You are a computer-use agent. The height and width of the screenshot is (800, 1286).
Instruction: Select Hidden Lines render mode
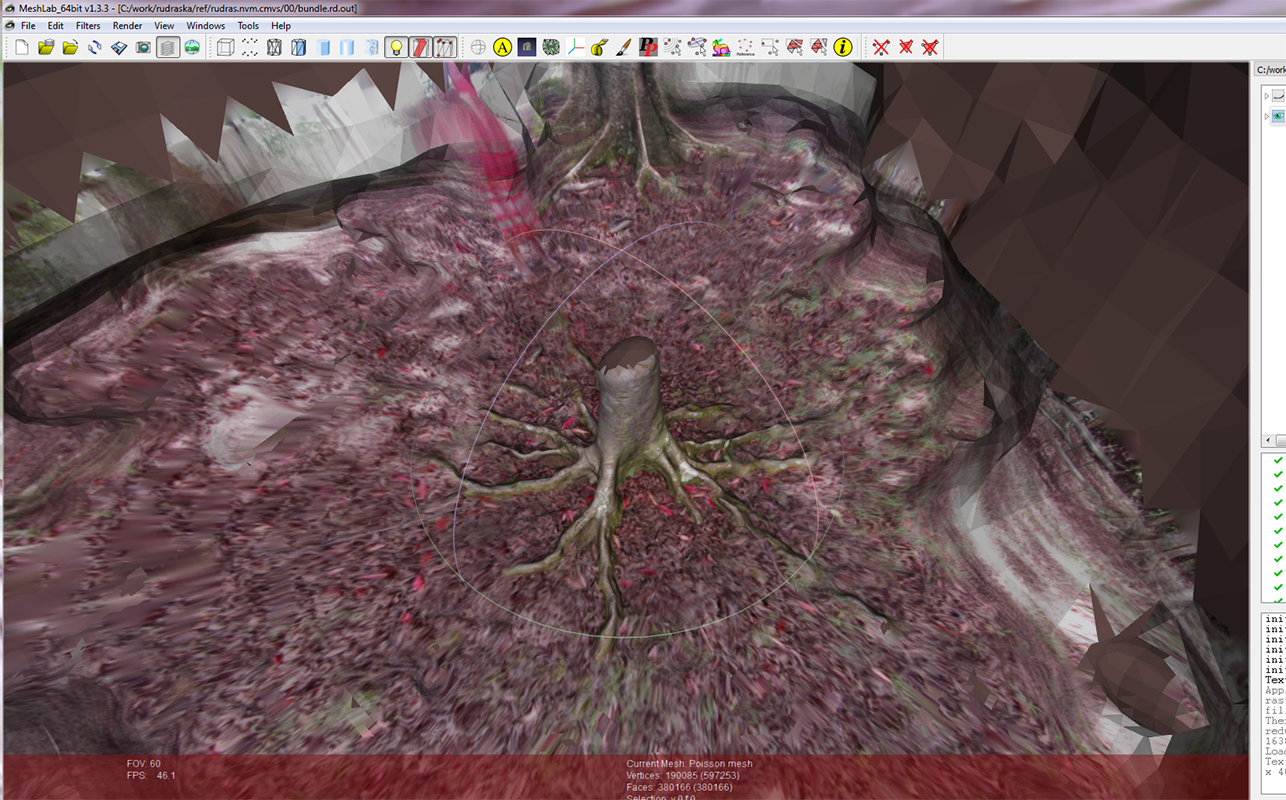point(298,47)
